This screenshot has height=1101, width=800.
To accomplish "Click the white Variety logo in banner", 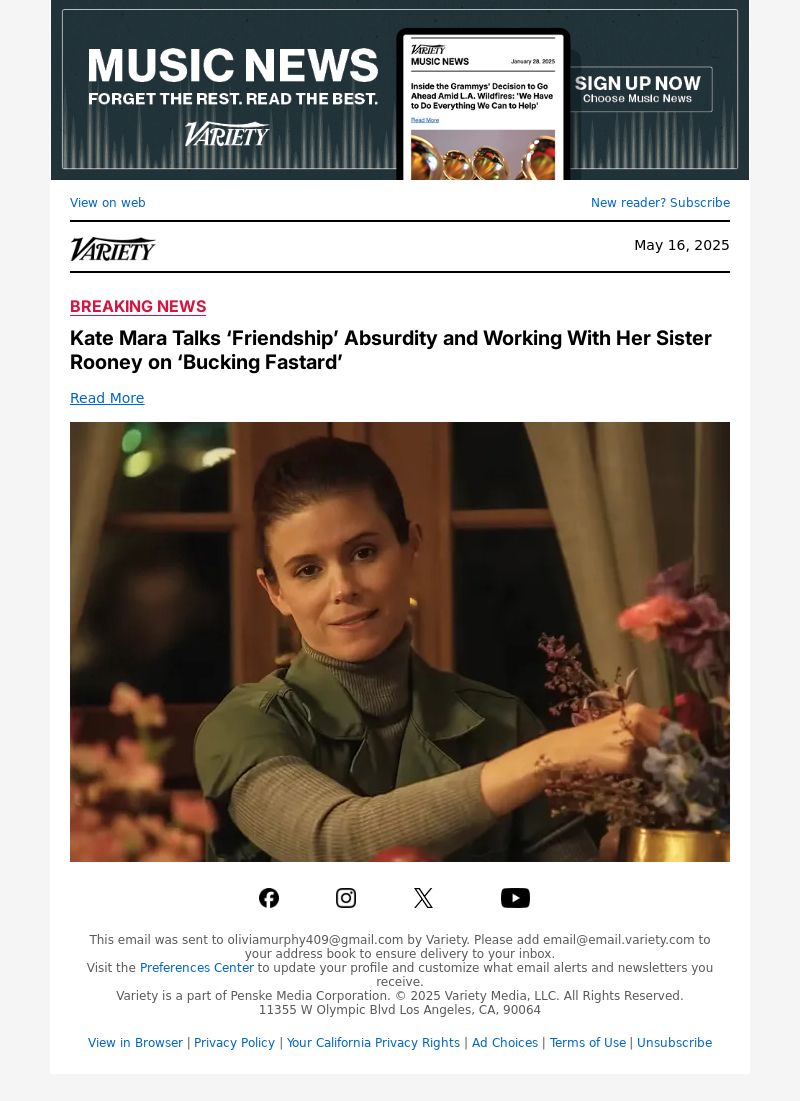I will [227, 133].
